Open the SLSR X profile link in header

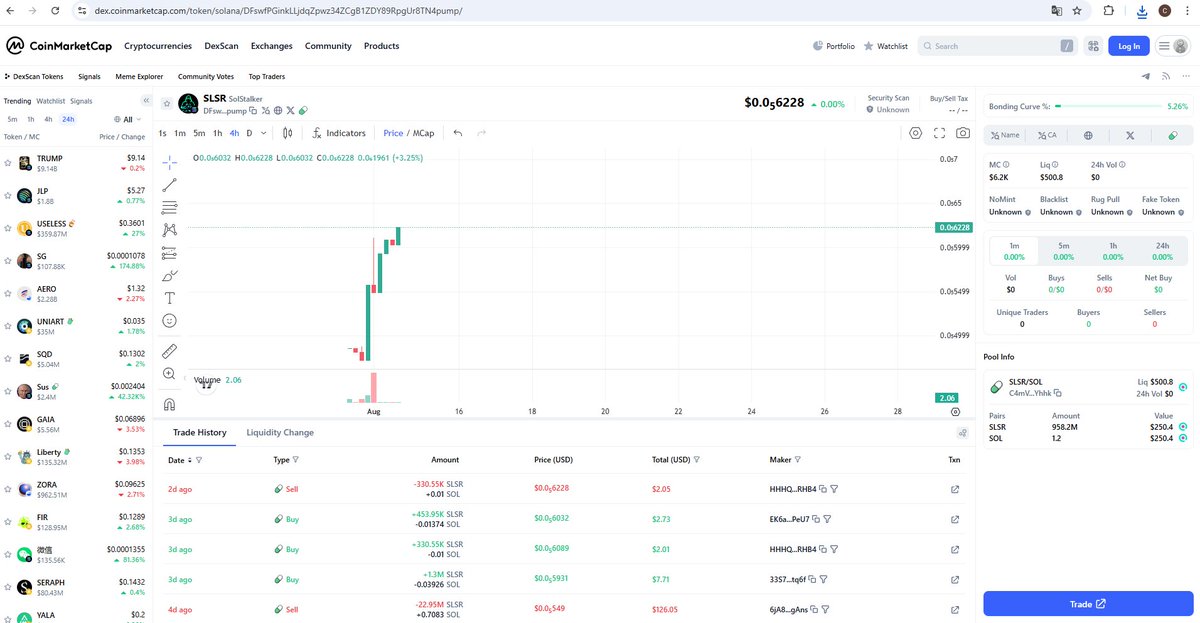(x=291, y=111)
